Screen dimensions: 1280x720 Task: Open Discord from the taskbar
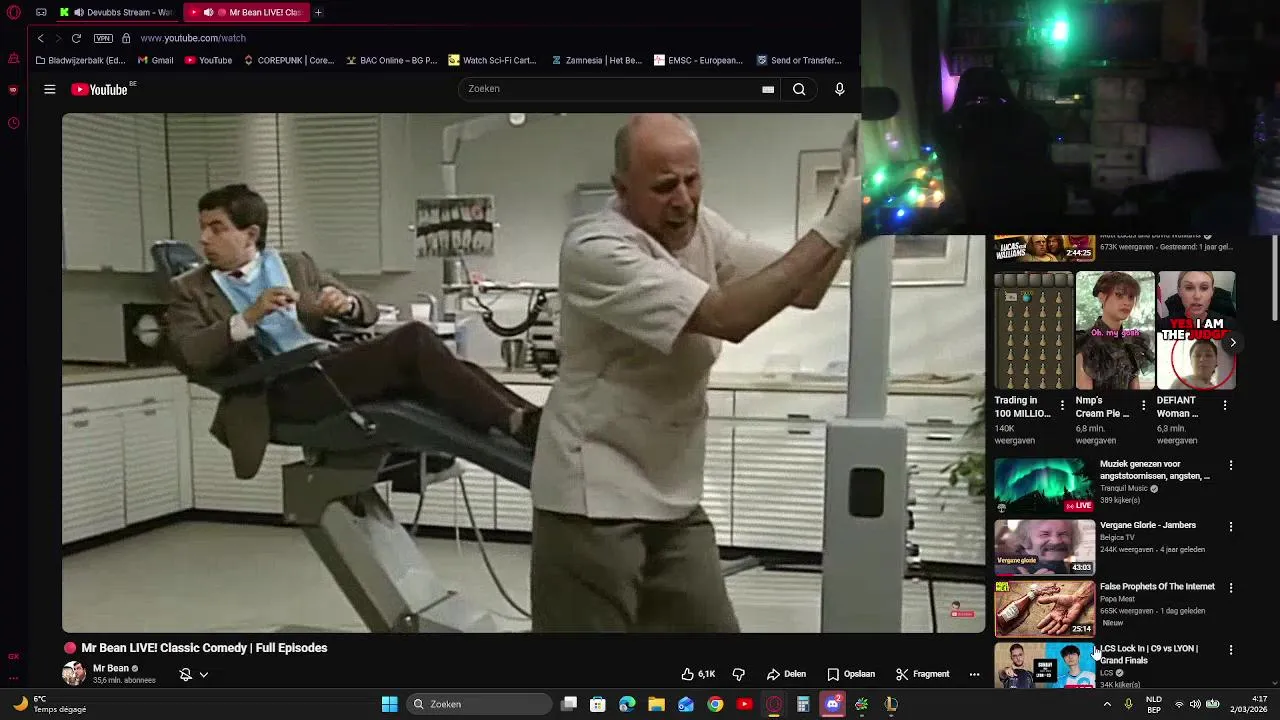point(832,704)
